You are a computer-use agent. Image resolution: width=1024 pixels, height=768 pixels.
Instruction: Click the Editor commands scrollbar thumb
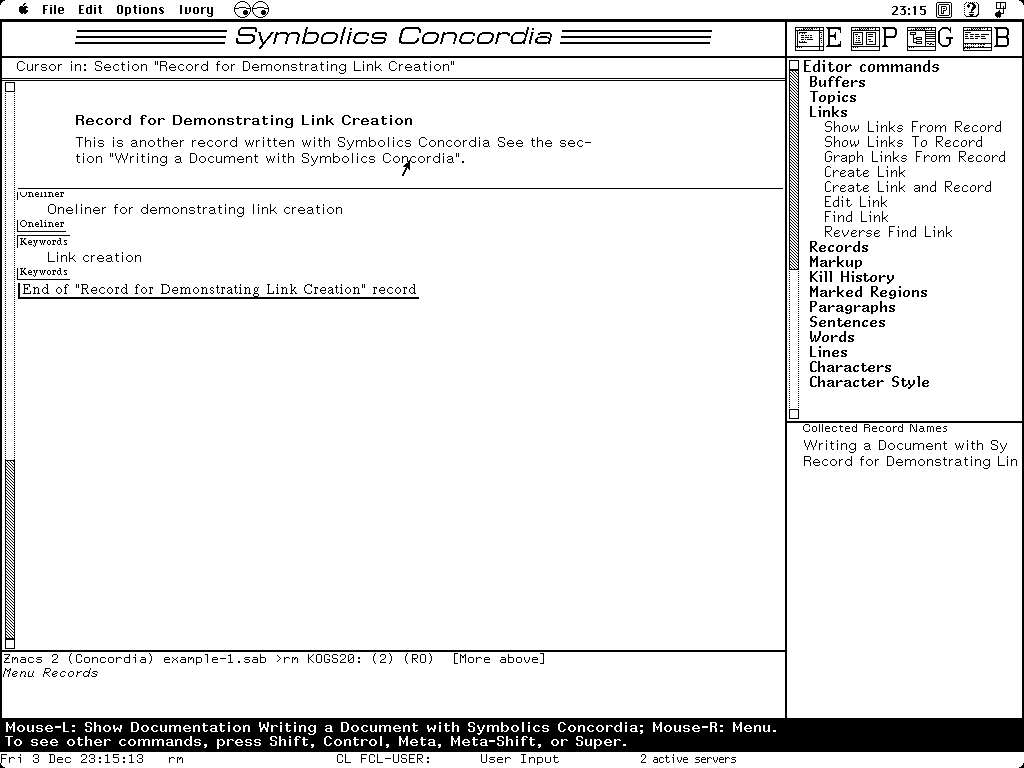(x=794, y=170)
